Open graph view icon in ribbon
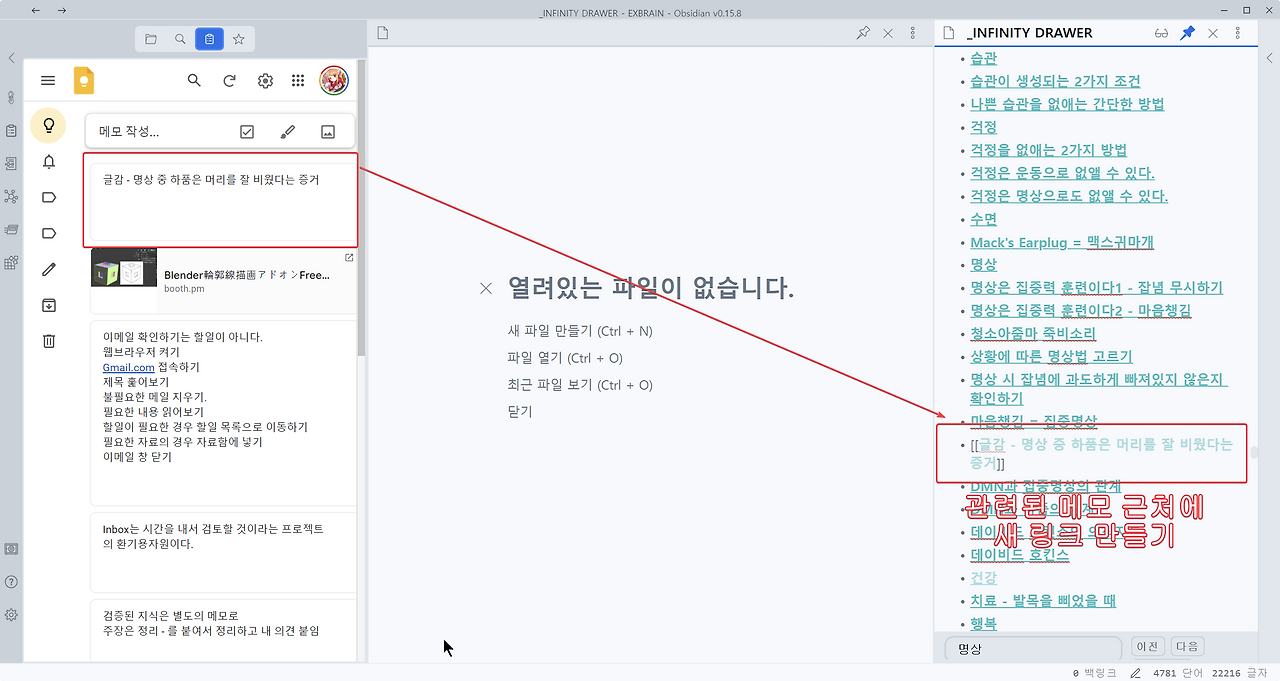Screen dimensions: 1280x681 (11, 197)
